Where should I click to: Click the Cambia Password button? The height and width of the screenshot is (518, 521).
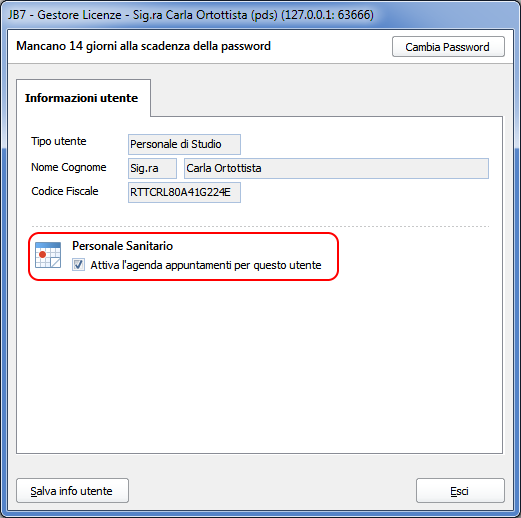coord(448,47)
